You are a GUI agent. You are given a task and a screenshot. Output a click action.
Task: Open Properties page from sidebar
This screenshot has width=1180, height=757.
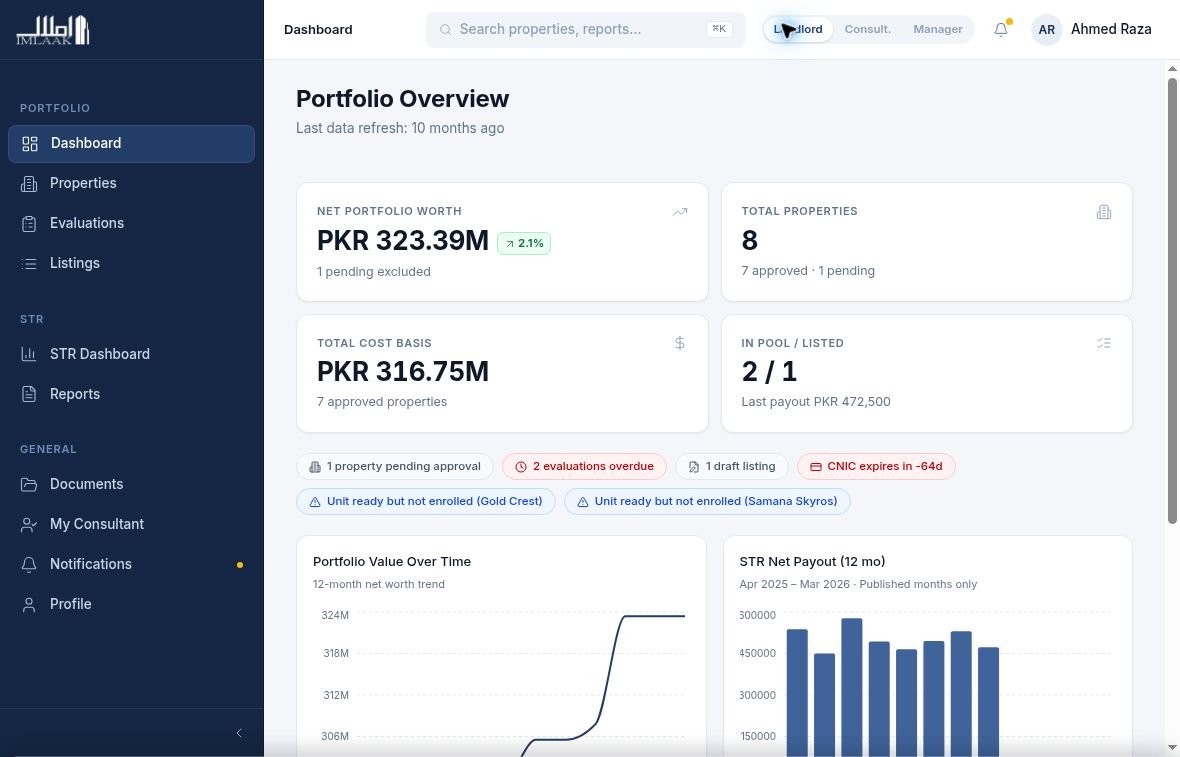(x=132, y=184)
